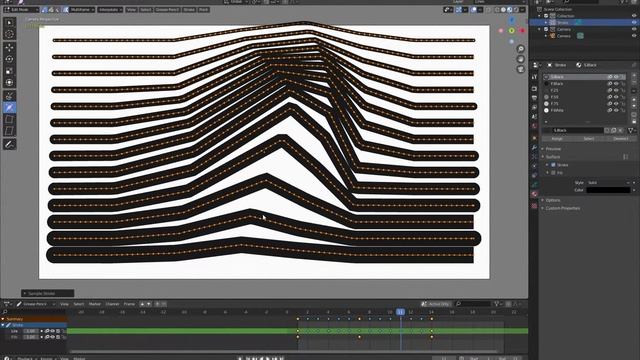Image resolution: width=640 pixels, height=360 pixels.
Task: Select the Move tool in toolbar
Action: [x=9, y=47]
